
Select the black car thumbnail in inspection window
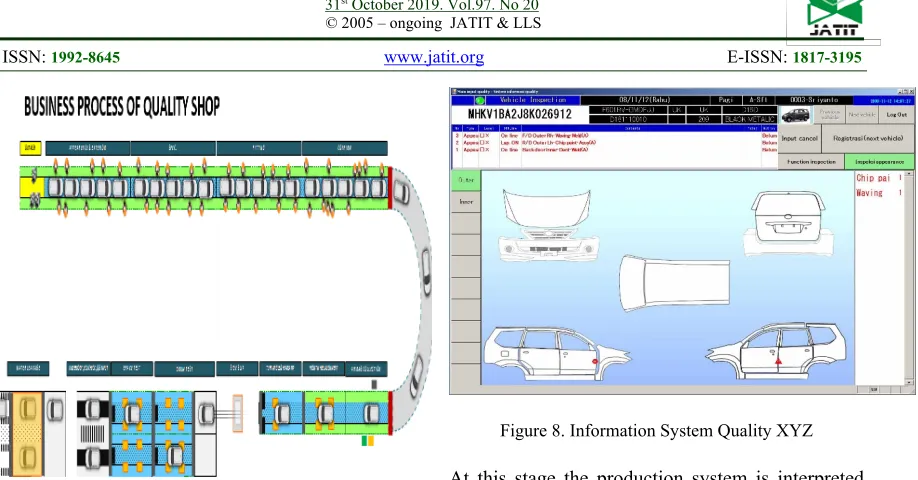click(x=796, y=115)
